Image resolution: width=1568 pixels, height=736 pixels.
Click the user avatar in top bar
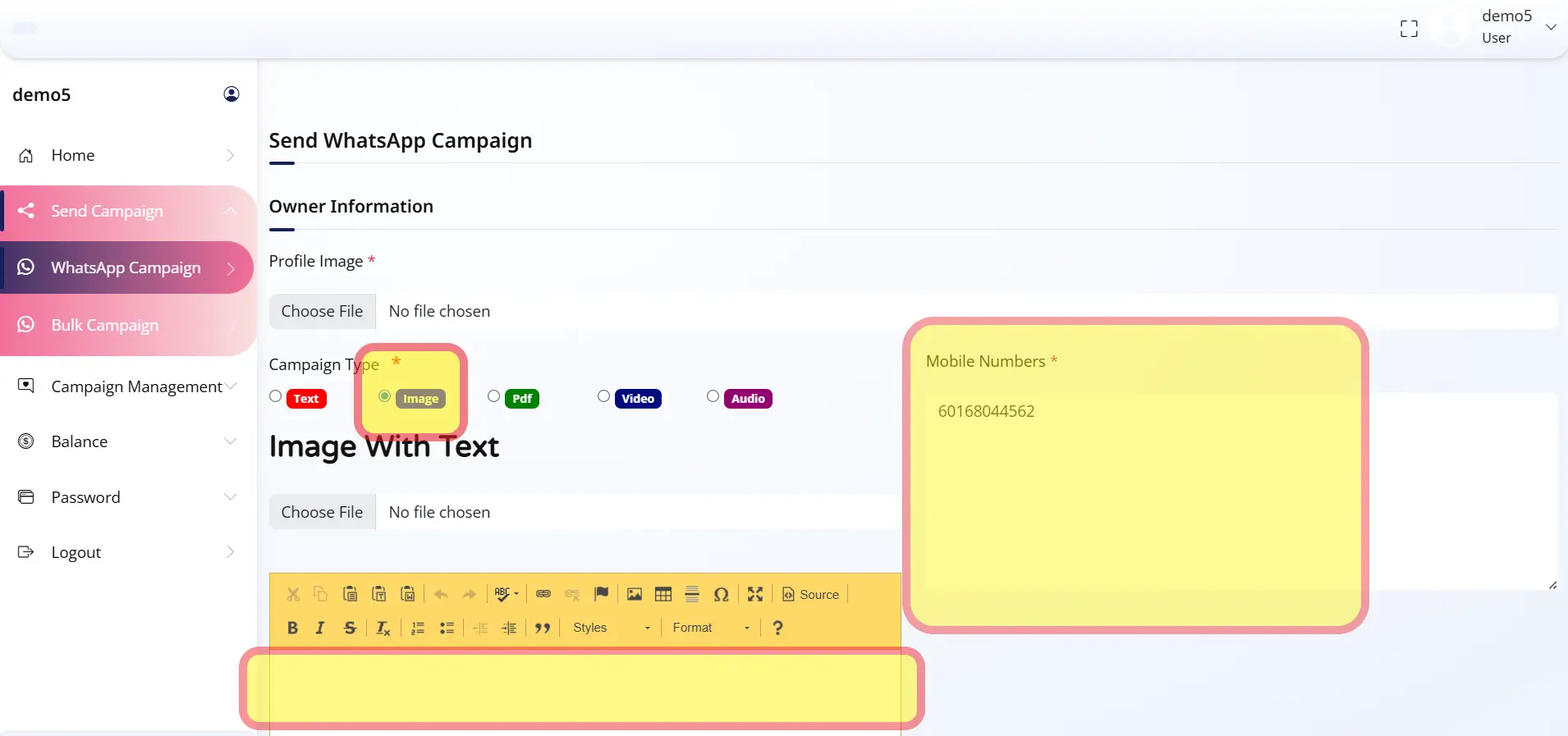1450,27
